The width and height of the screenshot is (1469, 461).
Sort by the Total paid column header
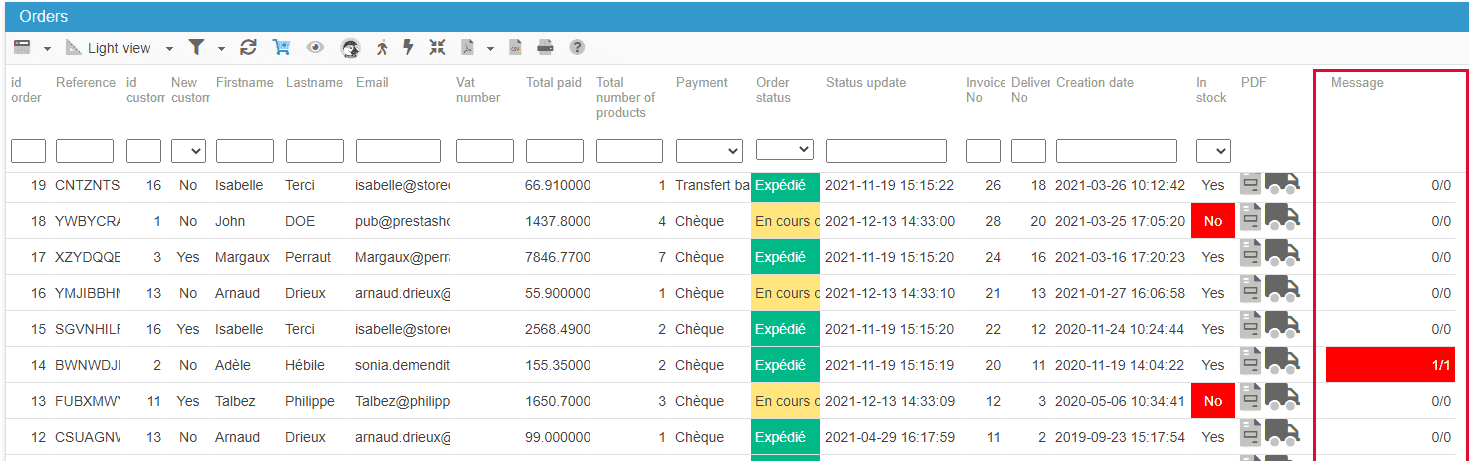click(x=553, y=83)
